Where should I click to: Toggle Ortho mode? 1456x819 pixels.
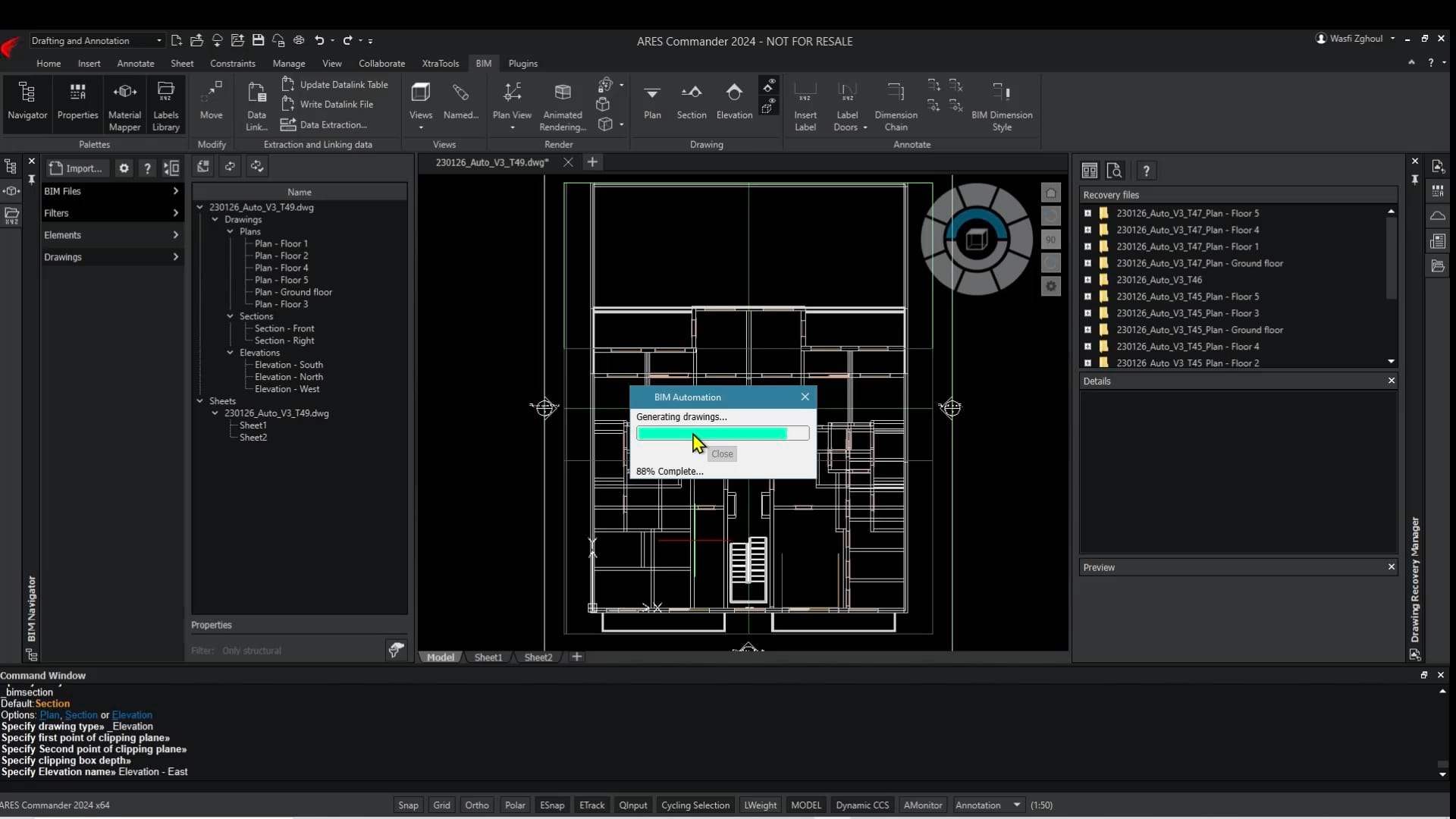point(476,805)
